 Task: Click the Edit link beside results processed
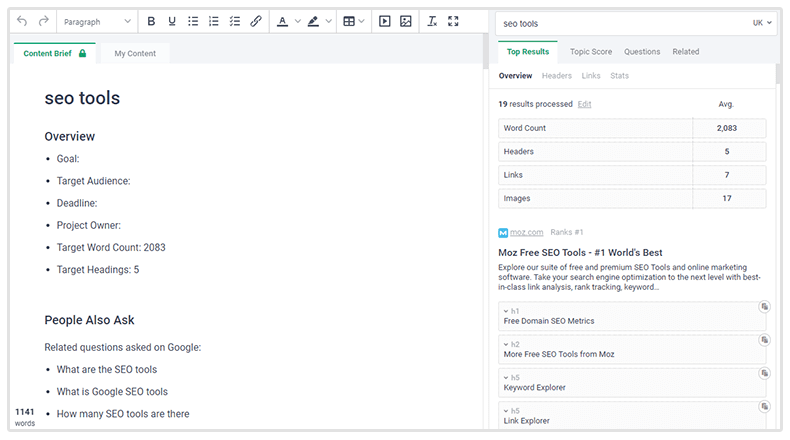(x=584, y=104)
